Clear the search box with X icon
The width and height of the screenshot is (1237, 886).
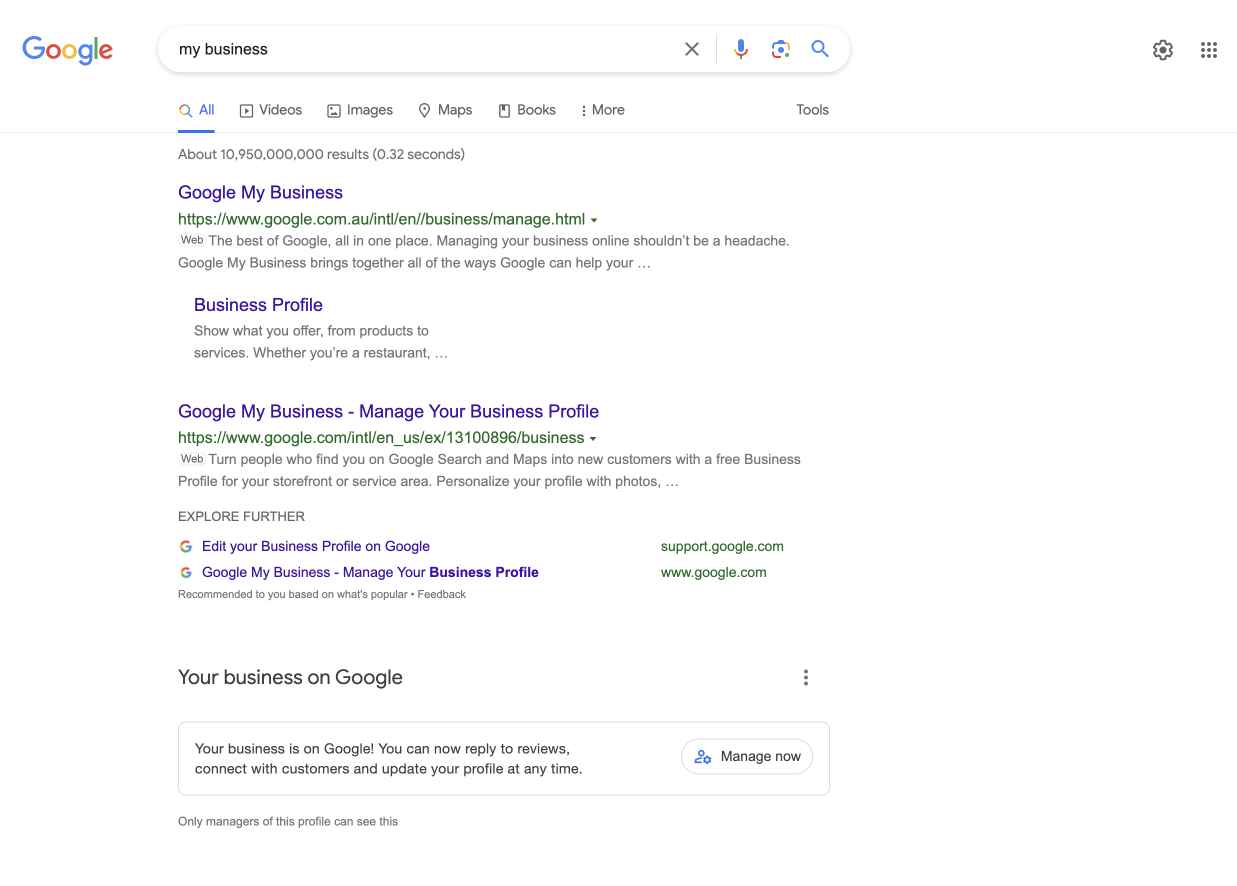[692, 49]
